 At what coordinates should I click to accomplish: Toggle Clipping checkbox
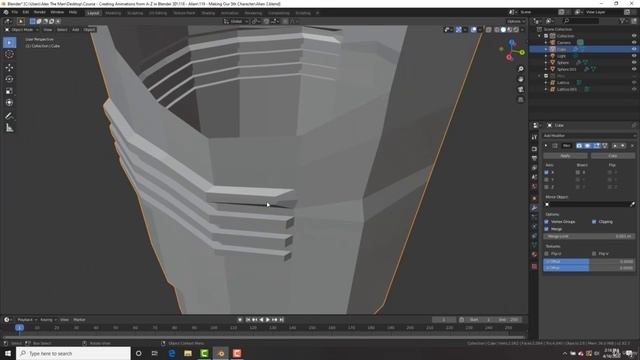coord(594,222)
